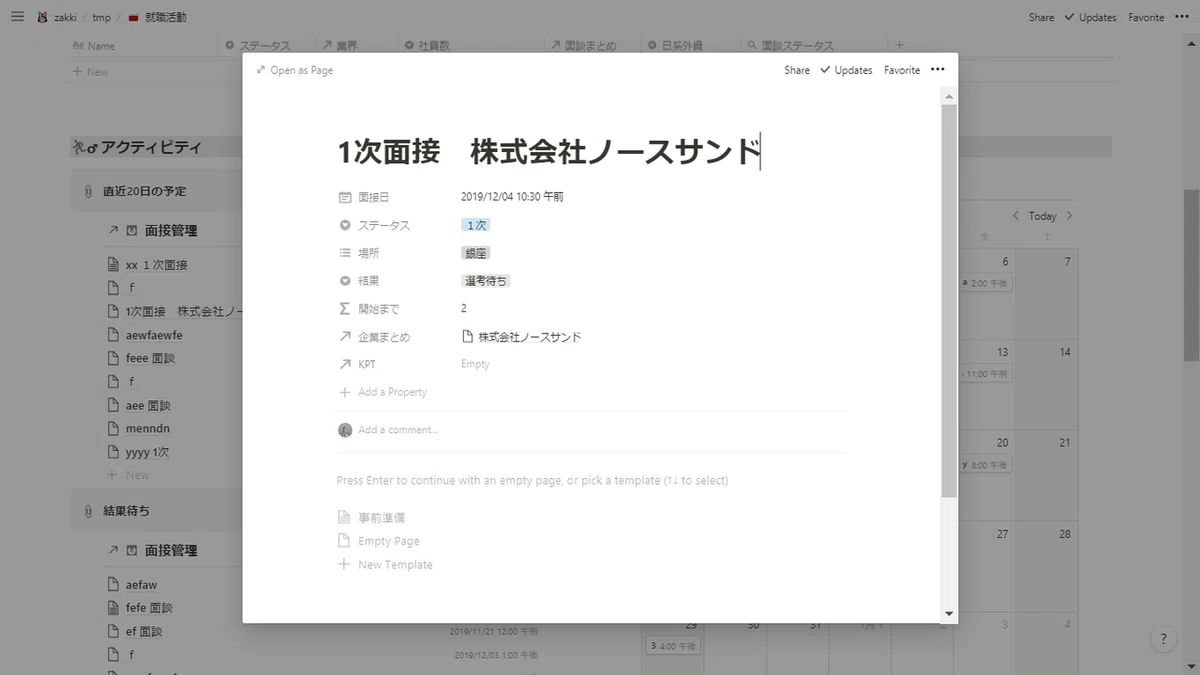Click the list icon beside 場所 property
This screenshot has width=1200, height=675.
point(345,253)
